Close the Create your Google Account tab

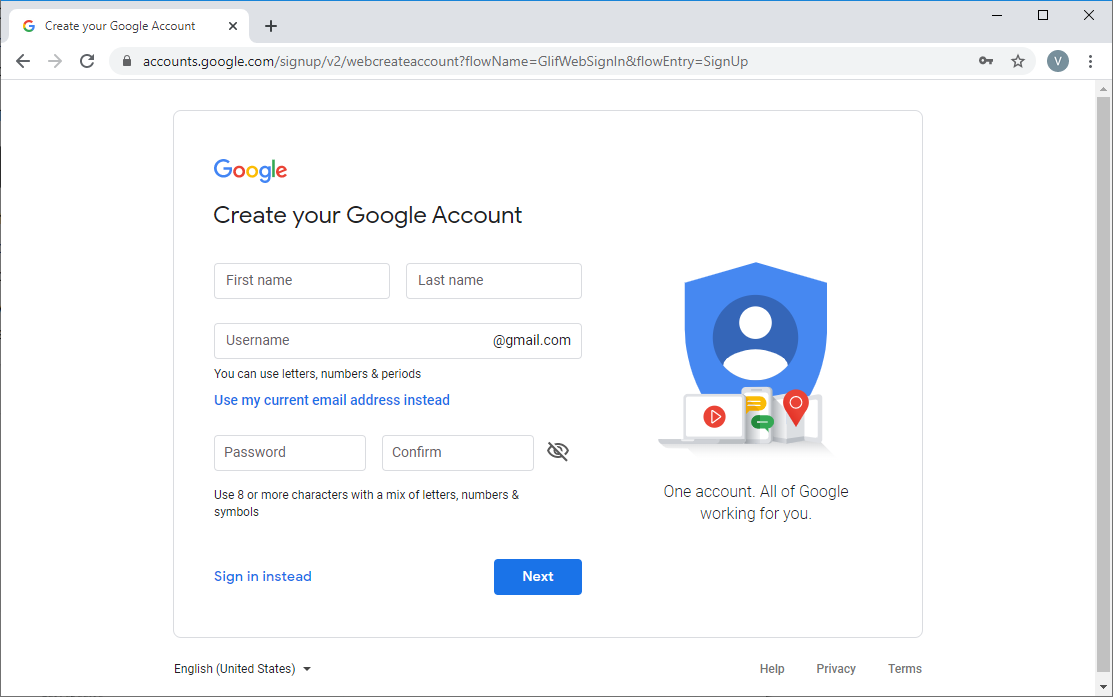(233, 26)
